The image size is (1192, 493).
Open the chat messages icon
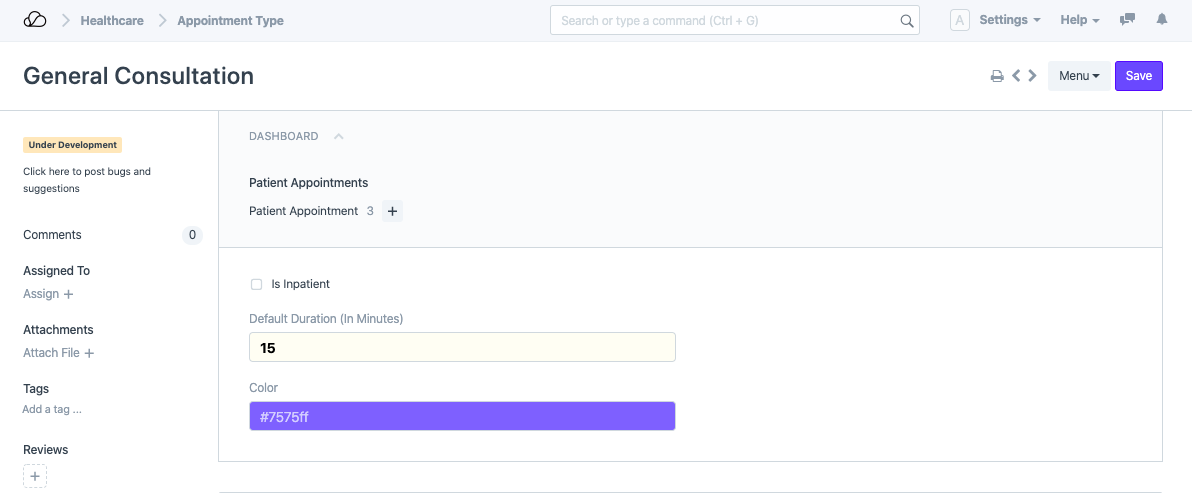click(1127, 20)
